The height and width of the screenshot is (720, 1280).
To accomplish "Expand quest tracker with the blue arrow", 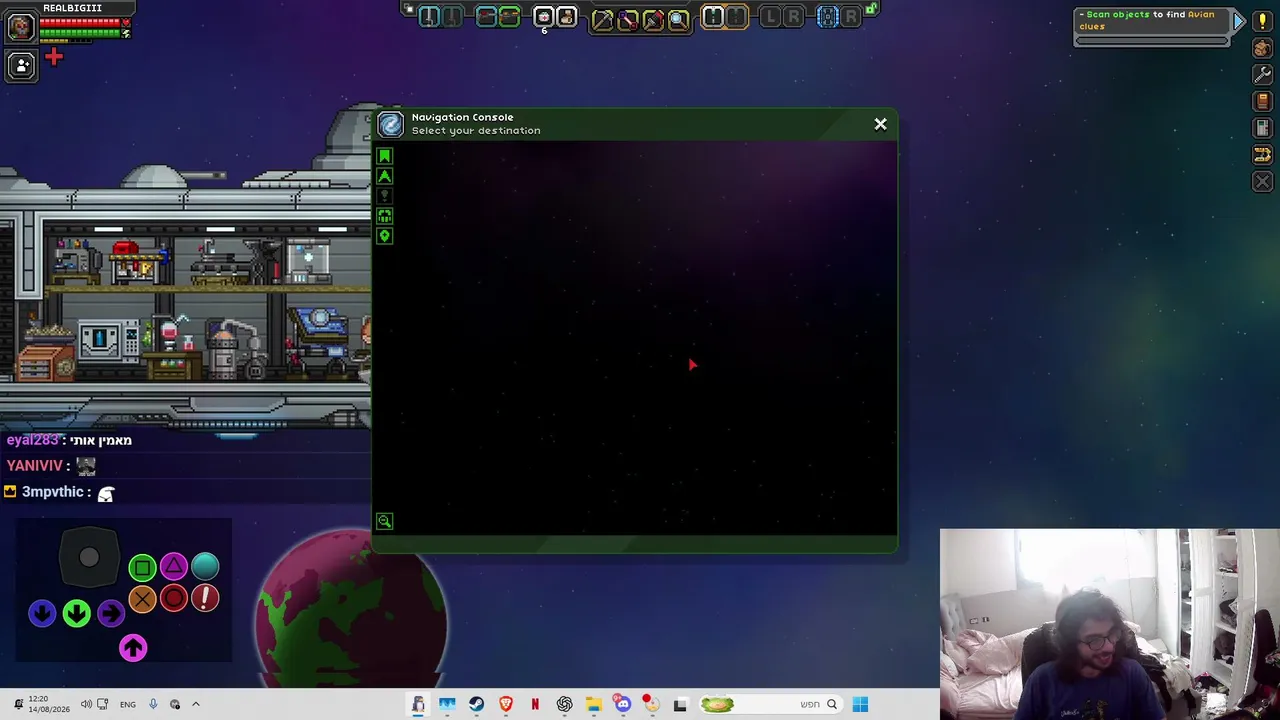I will [x=1238, y=20].
